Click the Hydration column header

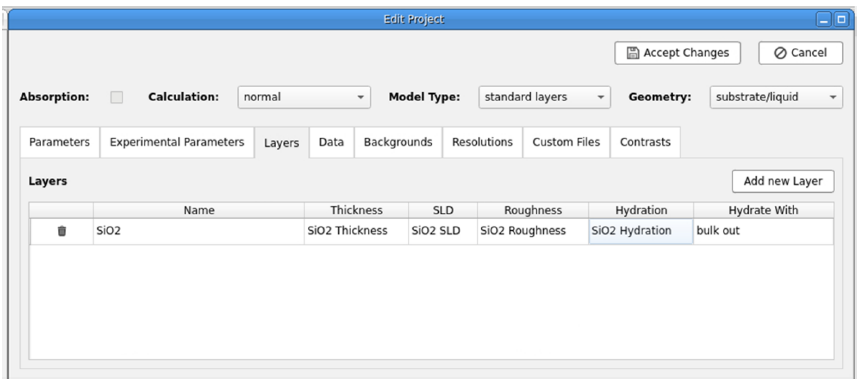pos(641,210)
